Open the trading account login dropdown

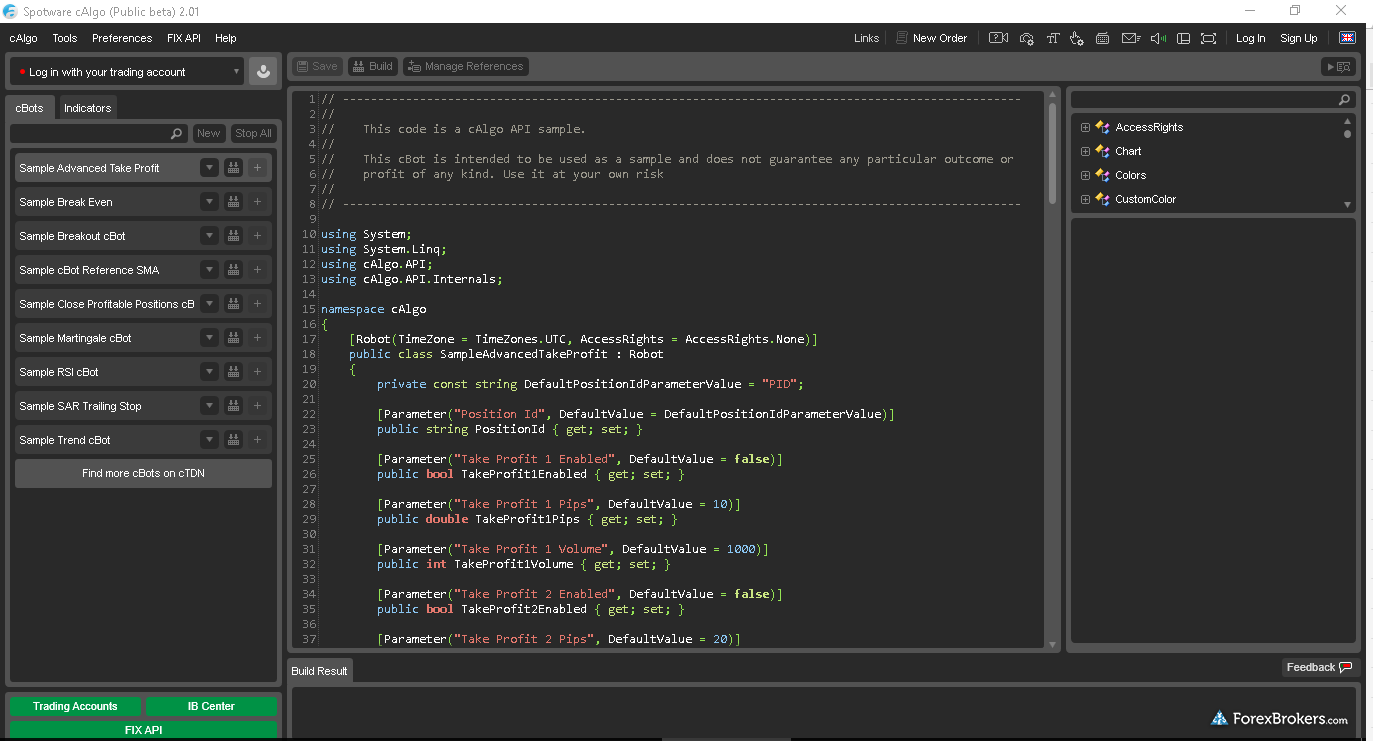[x=127, y=72]
